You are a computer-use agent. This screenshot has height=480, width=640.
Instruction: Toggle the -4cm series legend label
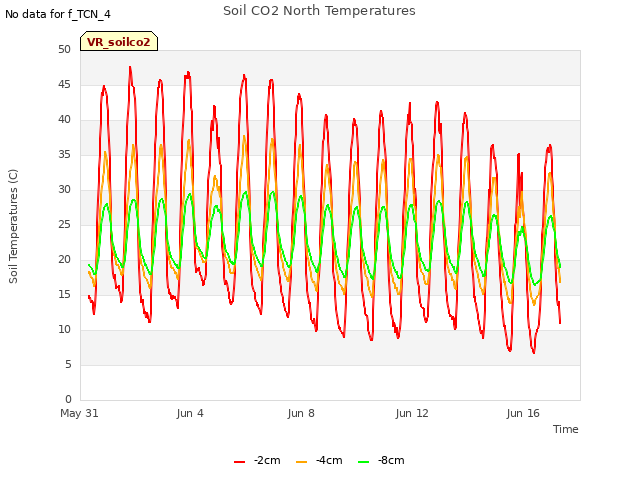(329, 460)
